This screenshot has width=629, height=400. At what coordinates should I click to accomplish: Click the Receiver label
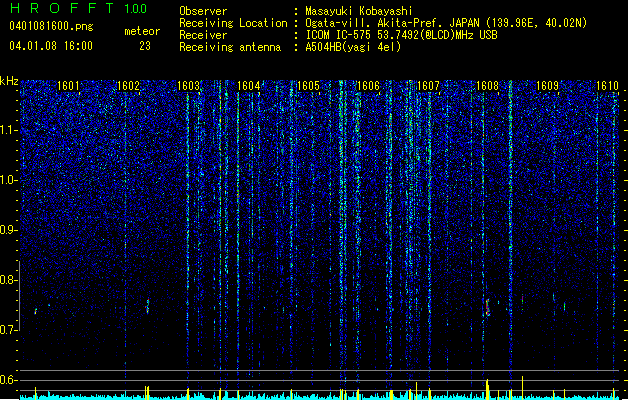tap(203, 35)
